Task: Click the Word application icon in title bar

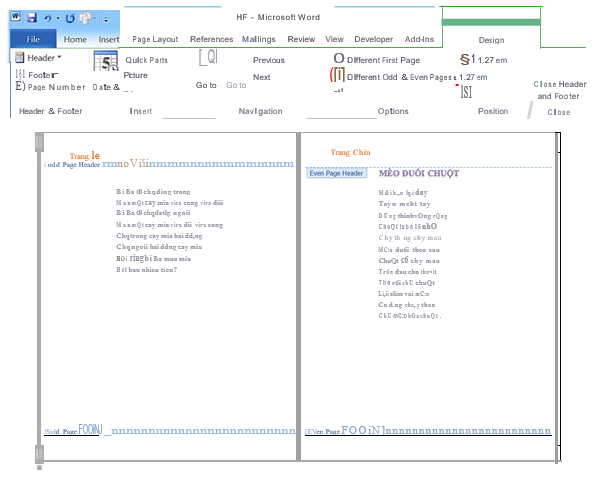Action: [x=15, y=18]
